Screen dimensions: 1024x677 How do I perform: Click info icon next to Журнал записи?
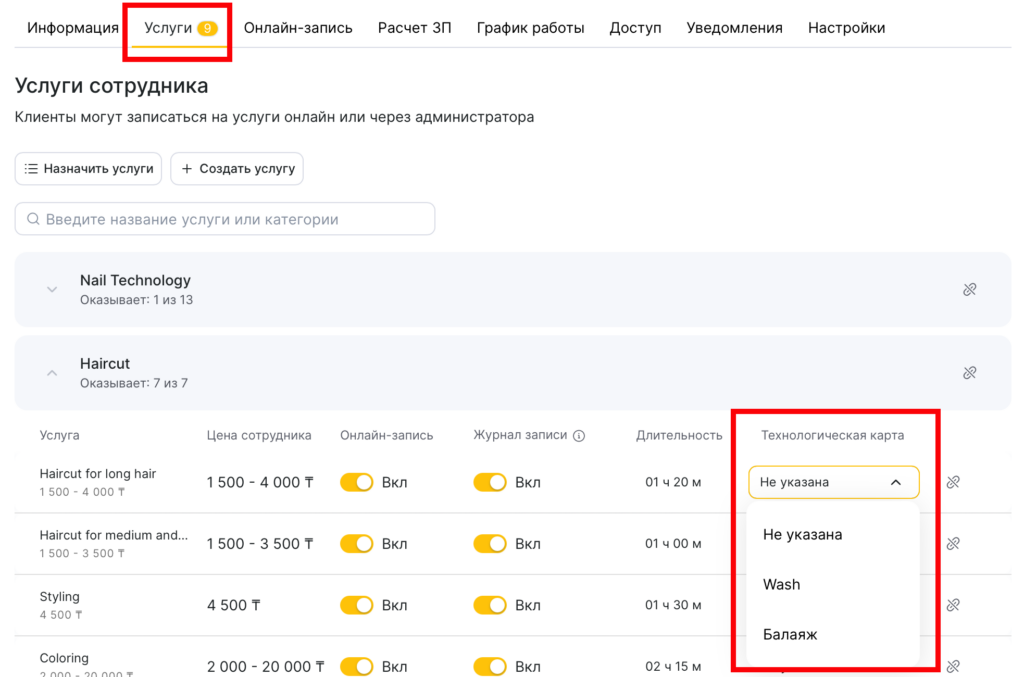pyautogui.click(x=579, y=436)
